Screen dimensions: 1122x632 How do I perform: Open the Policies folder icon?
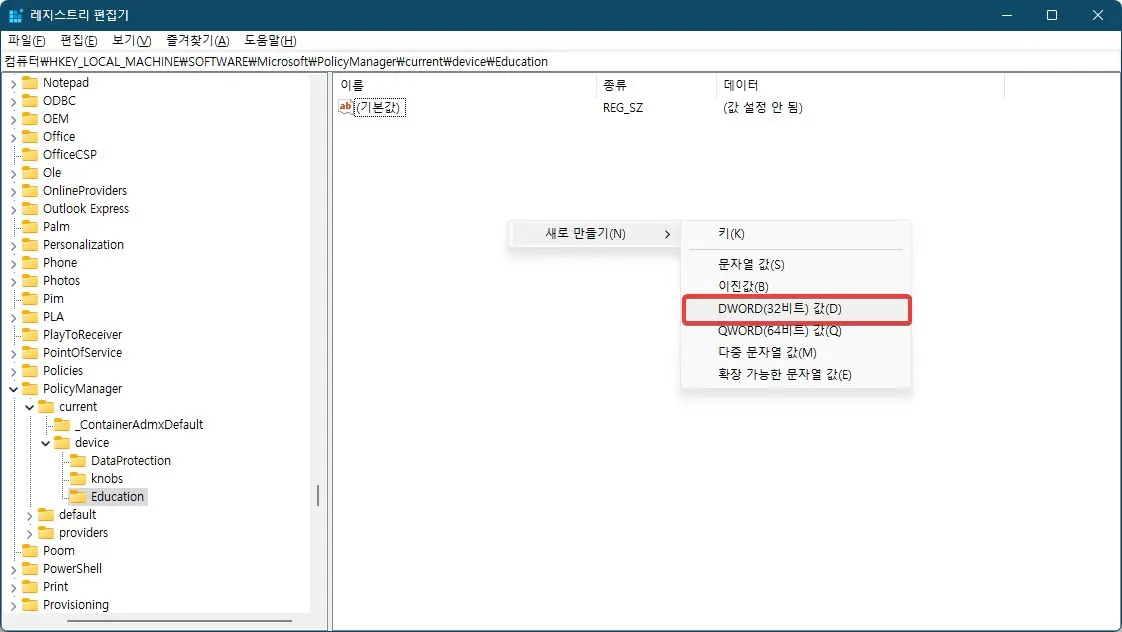[x=29, y=370]
